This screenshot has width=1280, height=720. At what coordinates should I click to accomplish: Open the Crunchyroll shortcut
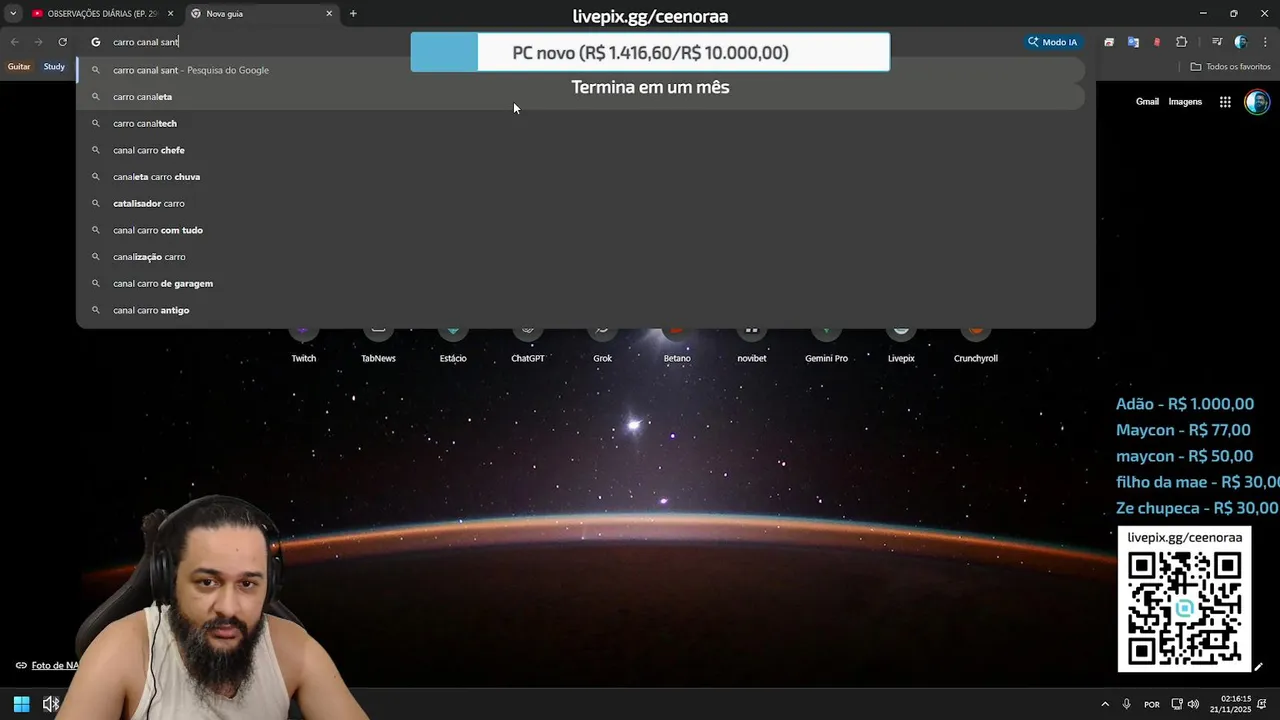tap(976, 345)
